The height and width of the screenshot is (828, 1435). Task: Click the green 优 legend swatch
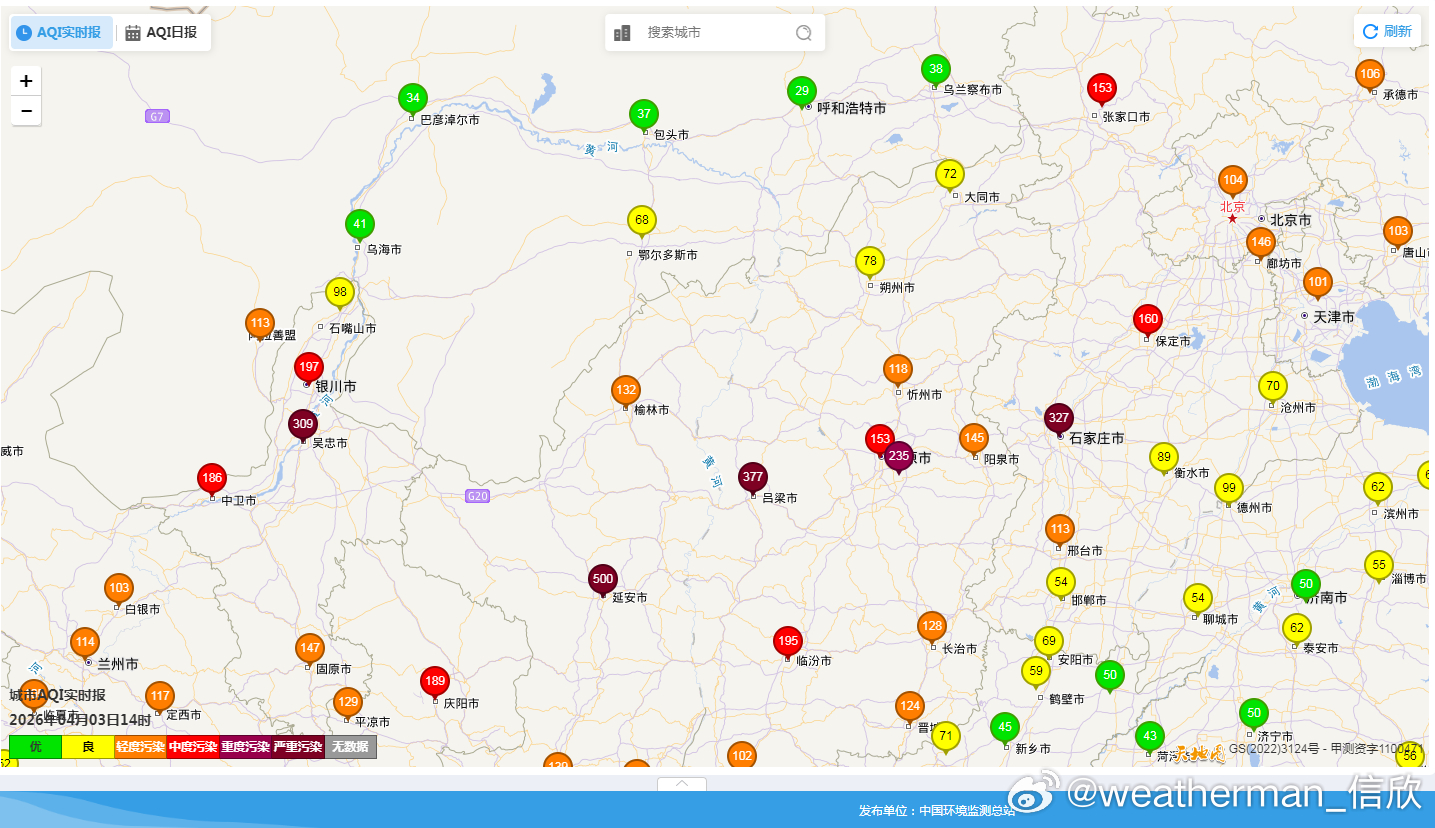click(x=36, y=747)
